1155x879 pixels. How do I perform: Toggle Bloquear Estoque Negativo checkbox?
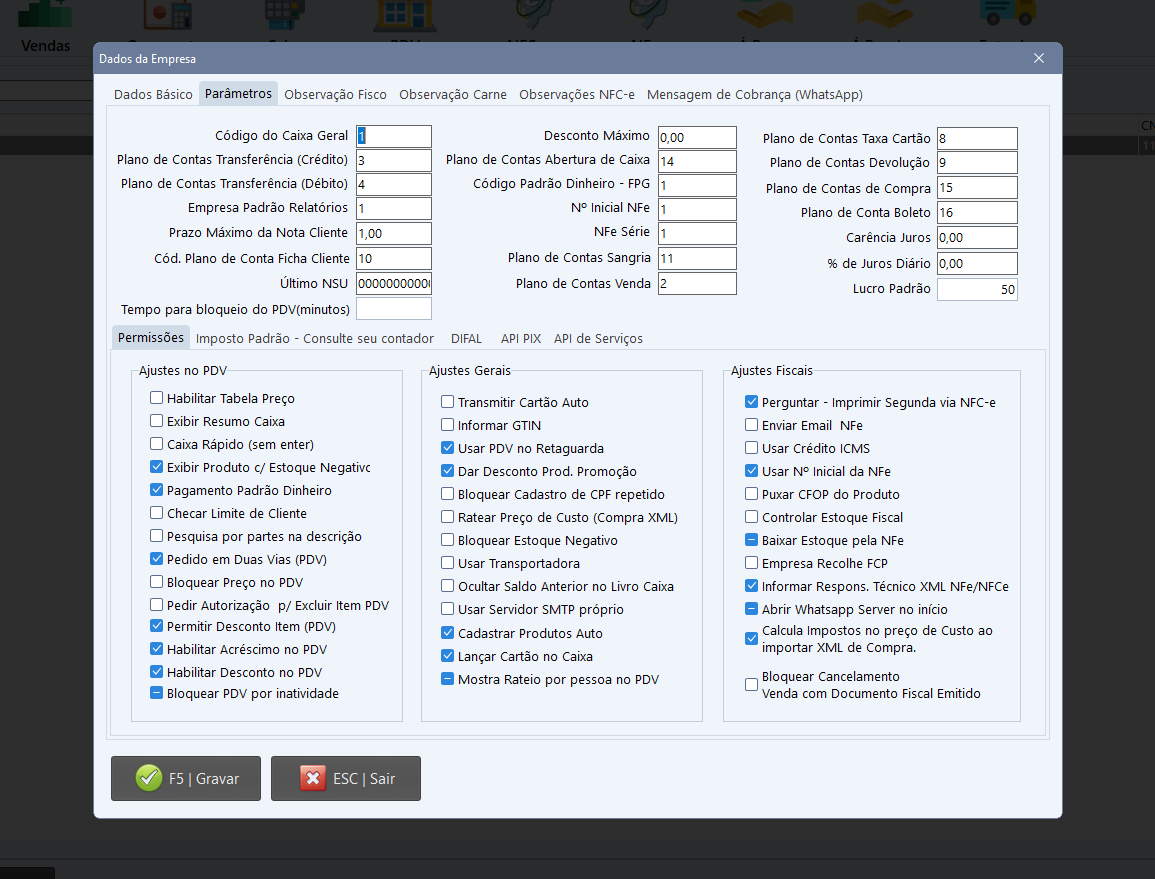pyautogui.click(x=448, y=540)
